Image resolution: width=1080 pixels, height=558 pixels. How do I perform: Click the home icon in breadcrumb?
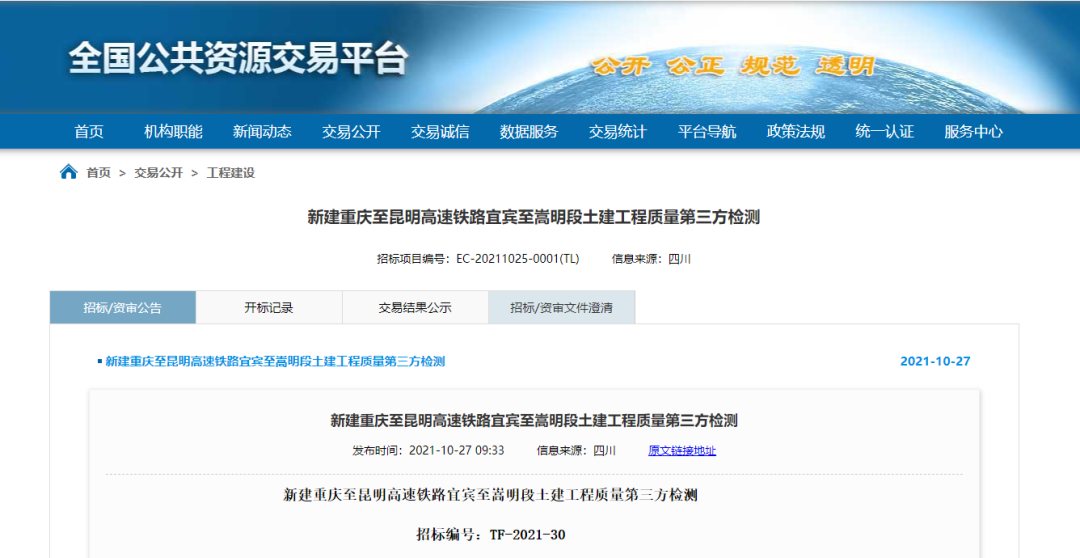point(68,172)
